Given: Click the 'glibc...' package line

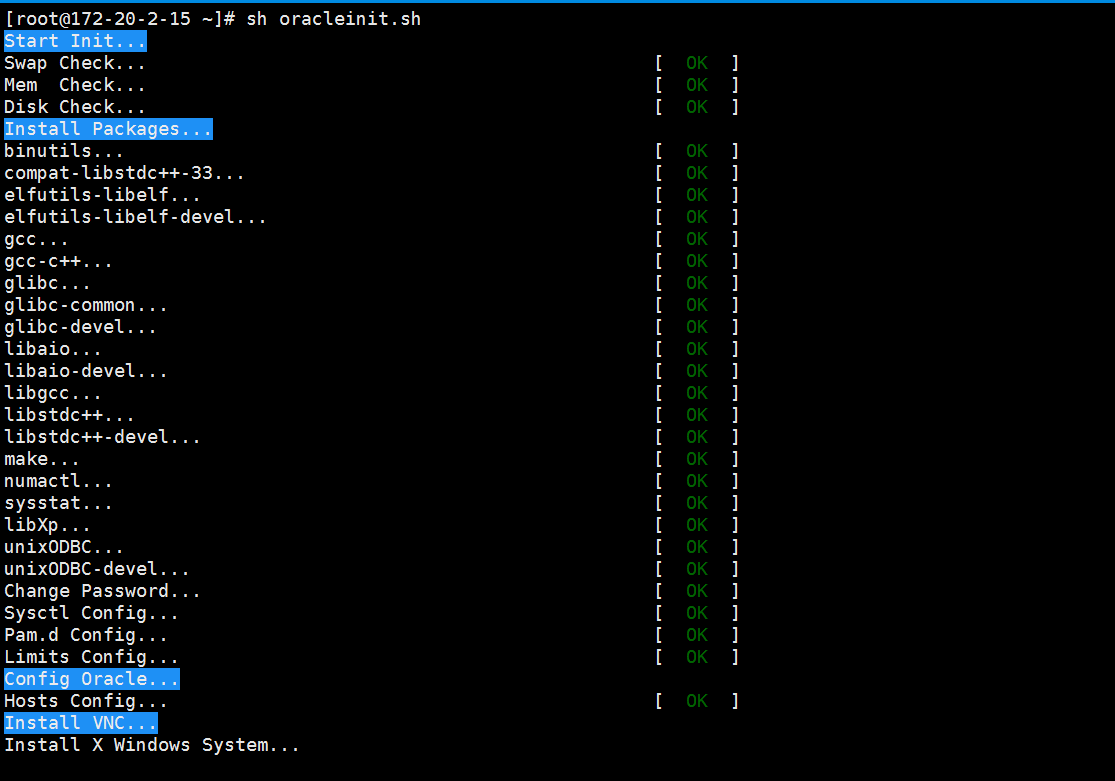Looking at the screenshot, I should click(48, 283).
